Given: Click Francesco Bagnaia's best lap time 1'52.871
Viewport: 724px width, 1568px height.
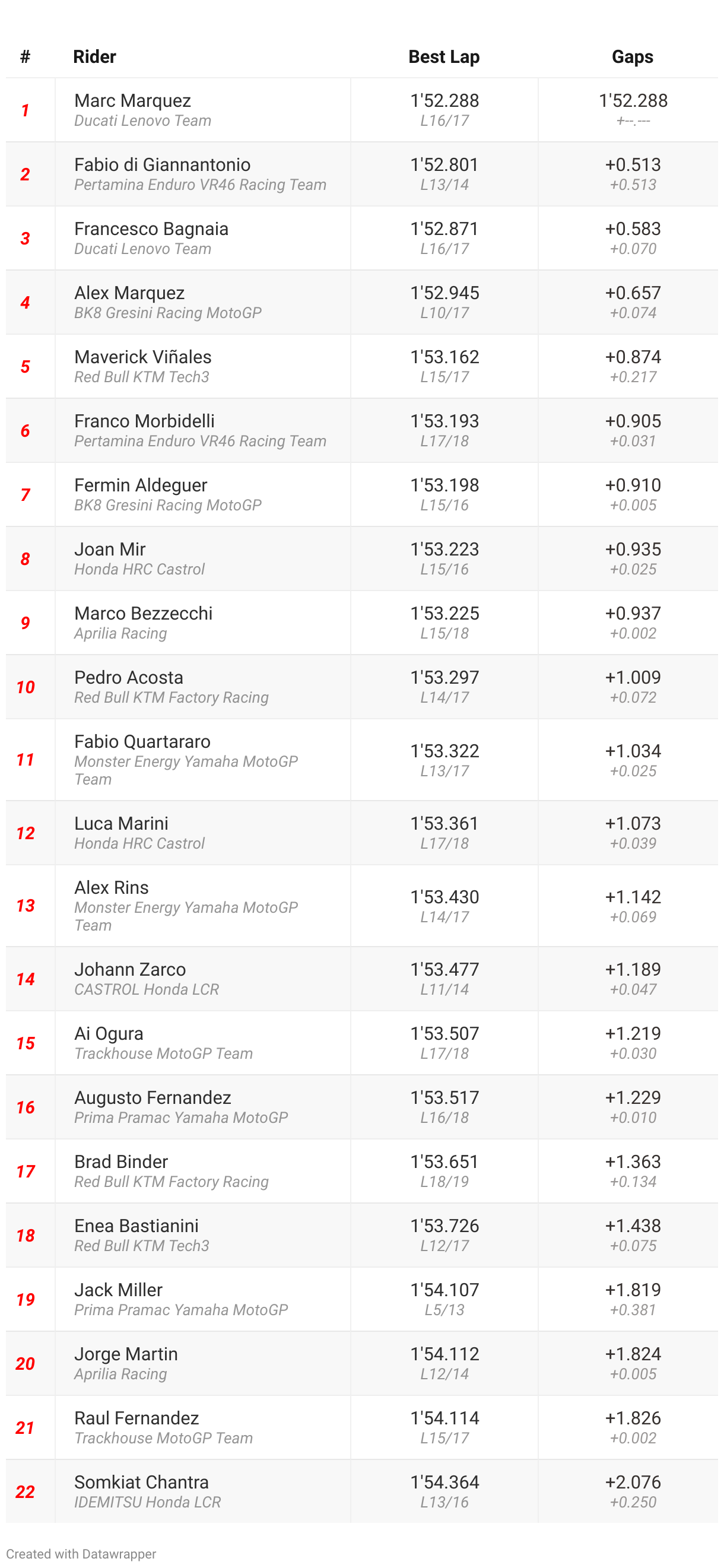Looking at the screenshot, I should pos(444,228).
